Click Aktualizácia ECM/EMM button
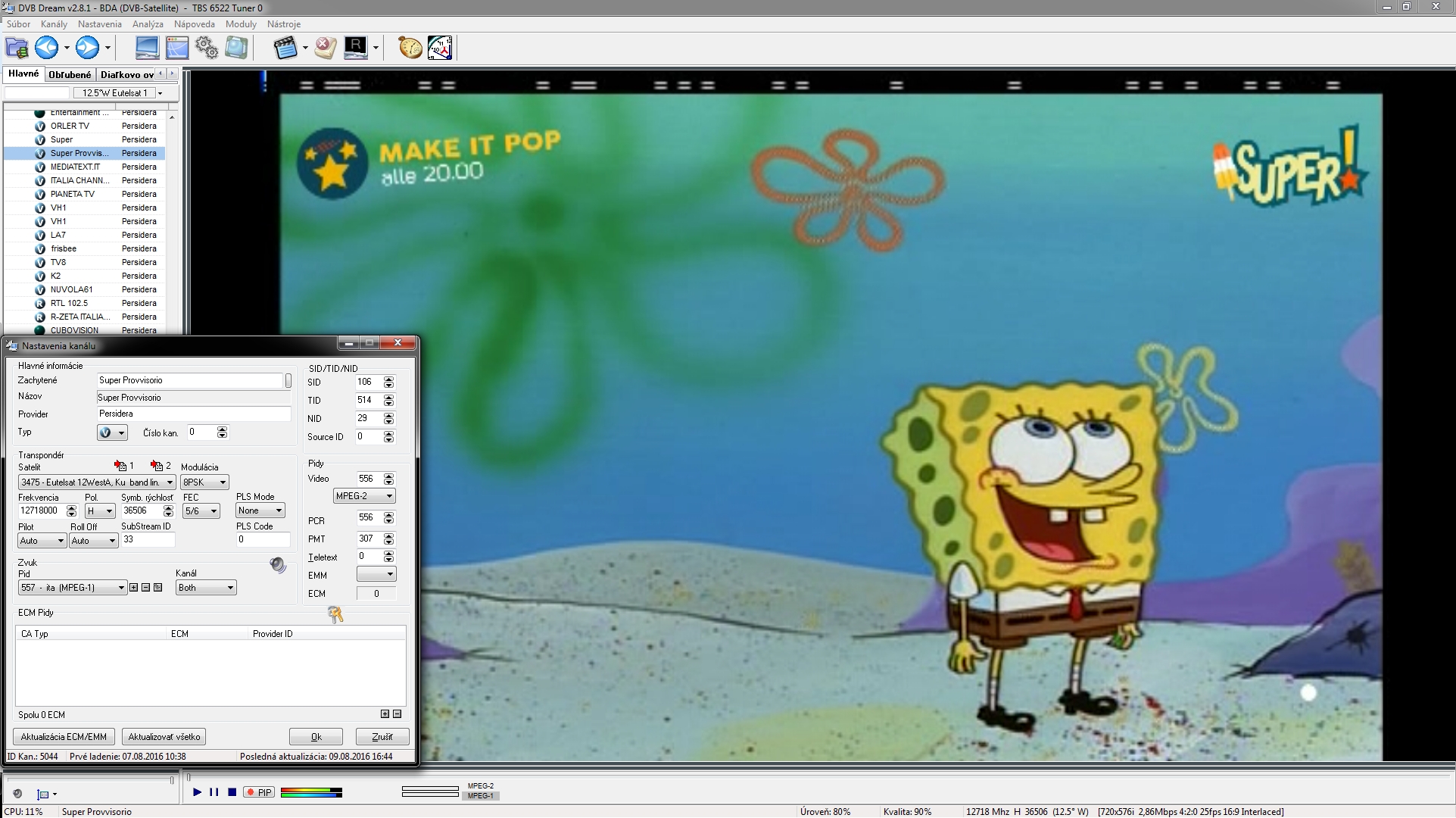Viewport: 1456px width, 818px height. [64, 737]
